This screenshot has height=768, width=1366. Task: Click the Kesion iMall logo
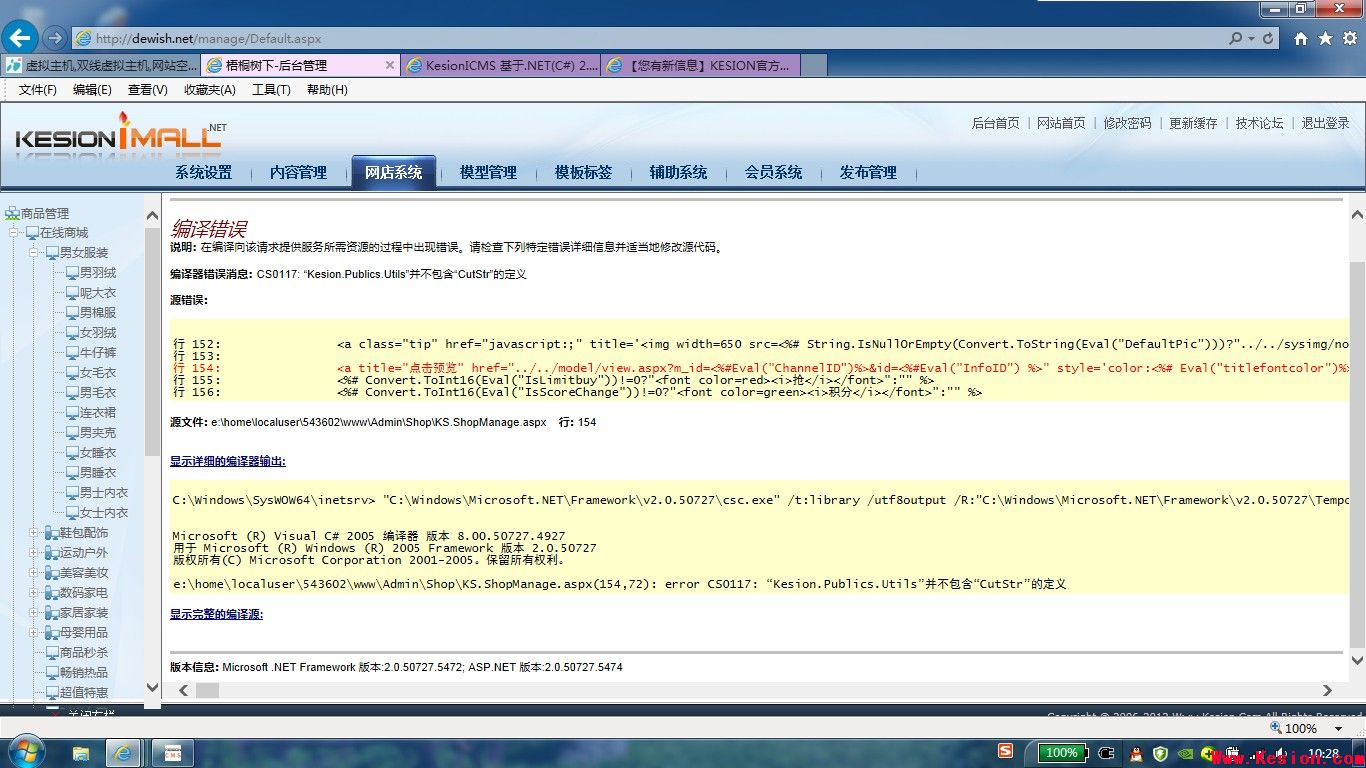coord(121,133)
